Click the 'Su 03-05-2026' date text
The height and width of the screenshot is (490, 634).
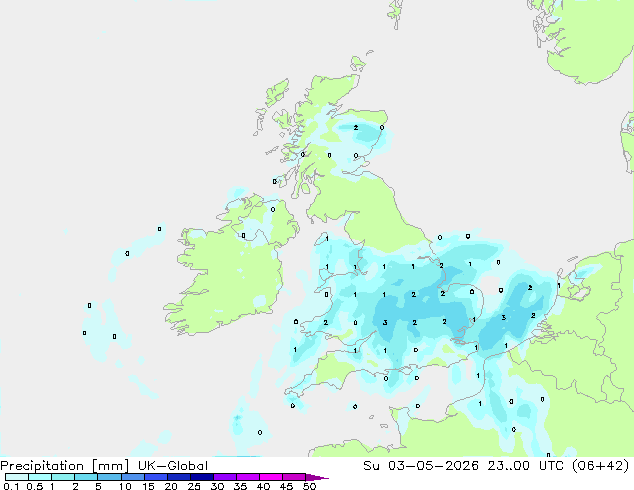pyautogui.click(x=421, y=466)
